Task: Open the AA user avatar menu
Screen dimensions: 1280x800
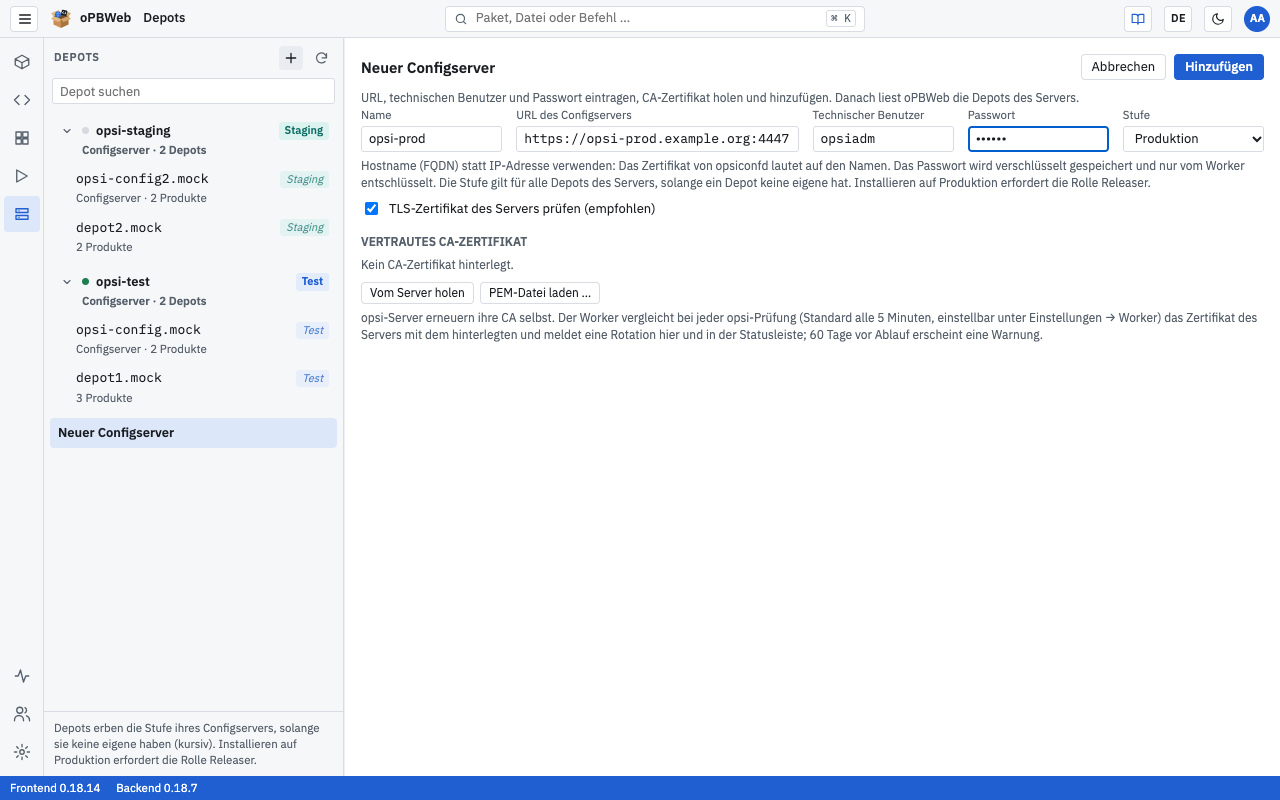Action: [1257, 18]
